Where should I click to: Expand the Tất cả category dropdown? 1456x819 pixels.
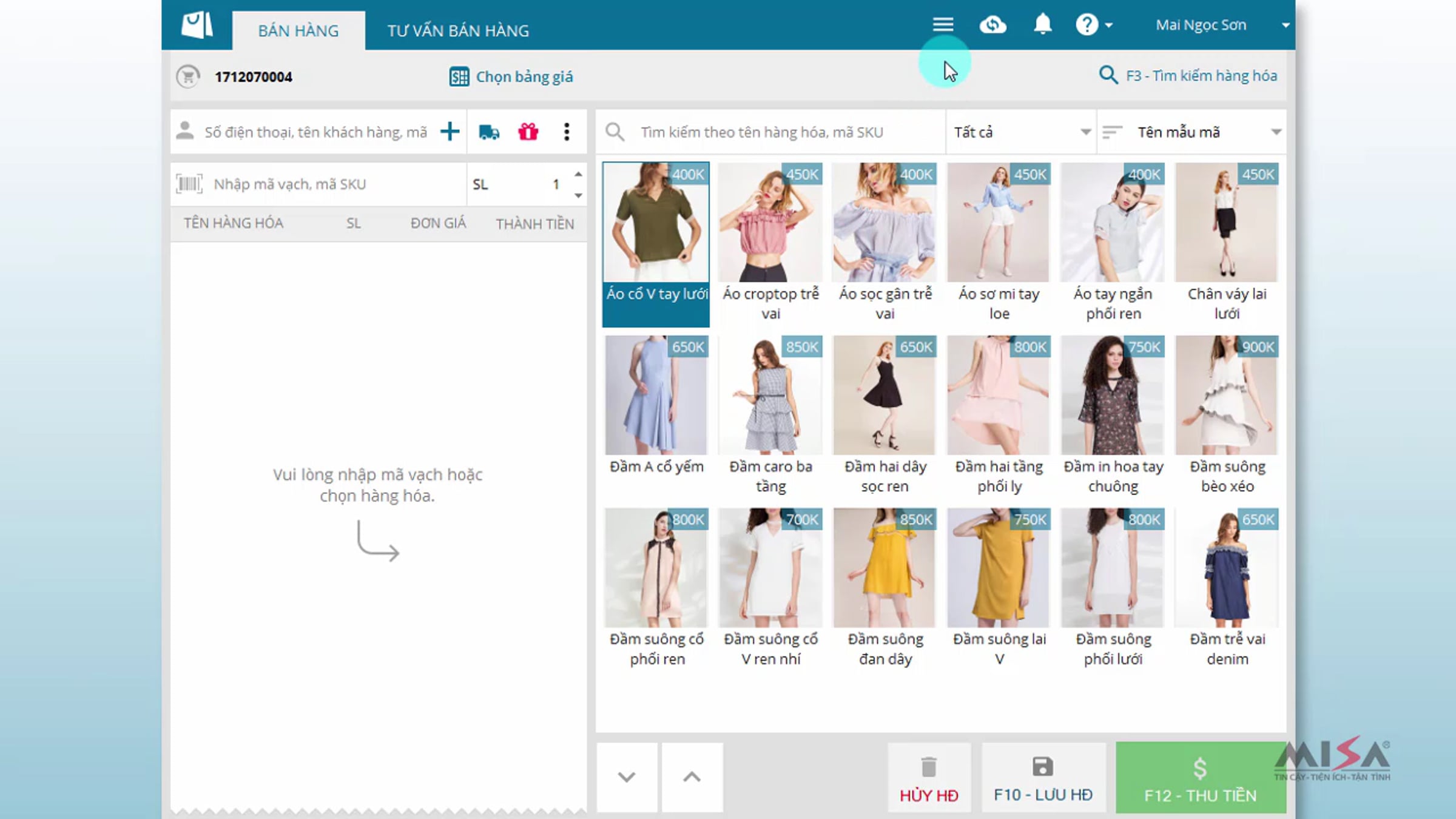coord(1022,132)
